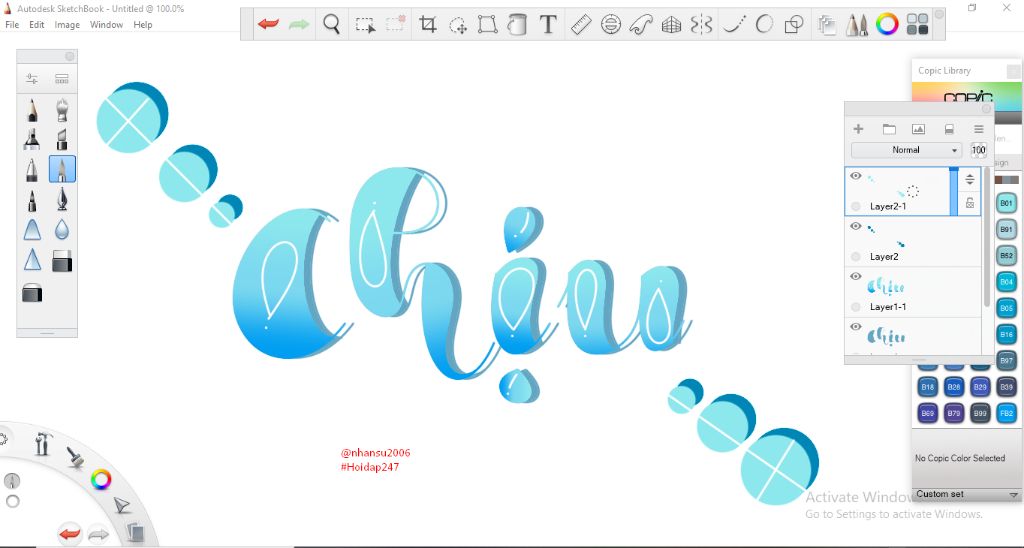Pick Copic color B01
Image resolution: width=1024 pixels, height=548 pixels.
1006,203
